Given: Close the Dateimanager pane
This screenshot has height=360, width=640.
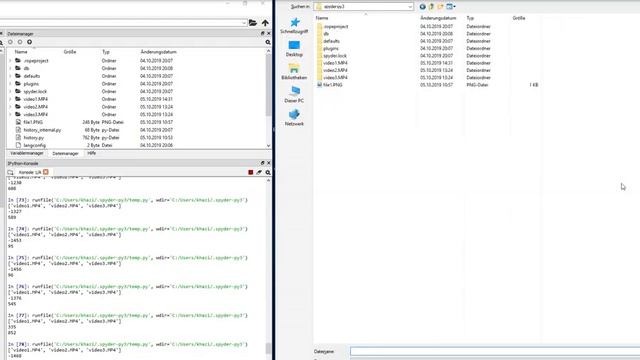Looking at the screenshot, I should coord(269,33).
